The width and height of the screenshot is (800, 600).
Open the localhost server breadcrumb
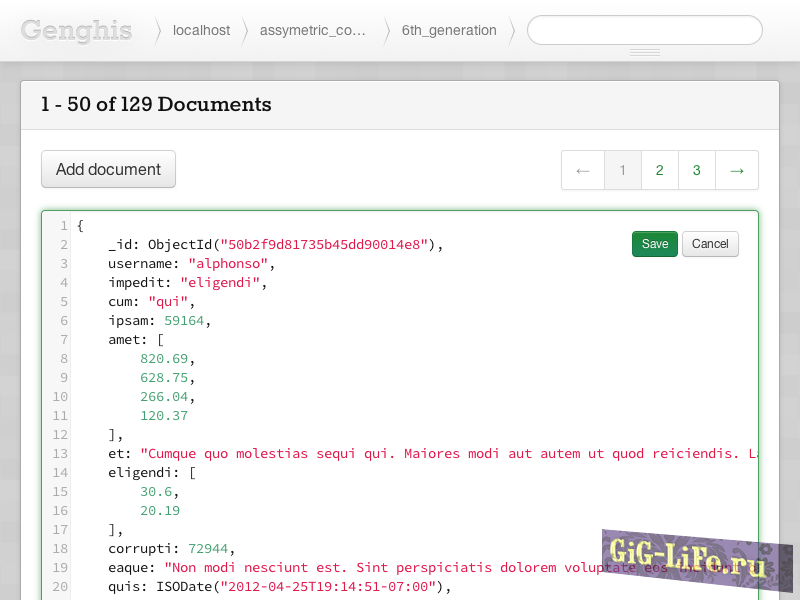click(x=201, y=30)
